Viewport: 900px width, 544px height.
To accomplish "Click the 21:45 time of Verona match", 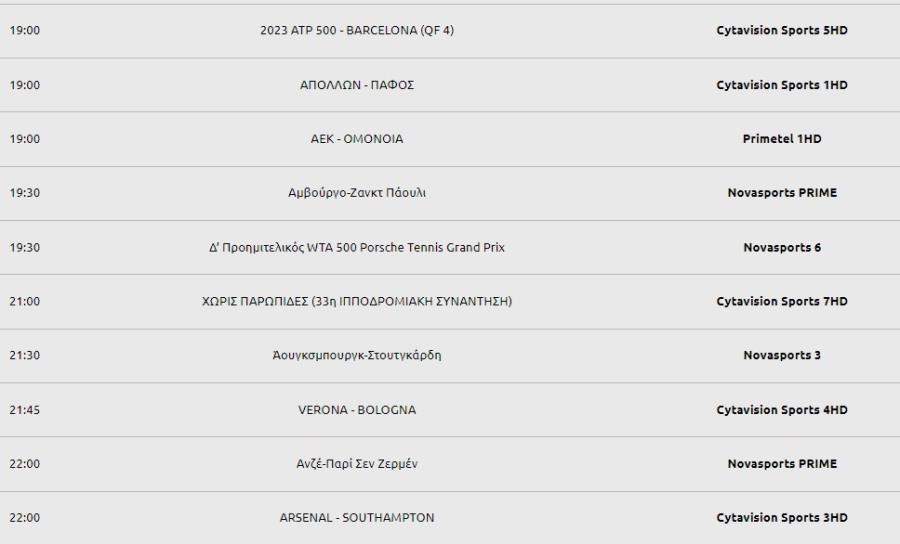I will coord(25,410).
